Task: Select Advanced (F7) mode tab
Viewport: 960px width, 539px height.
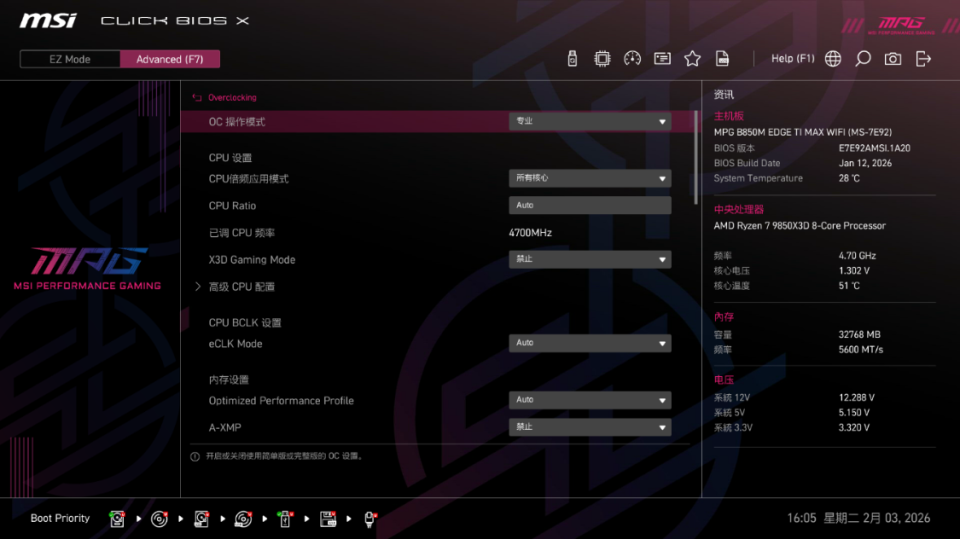Action: pos(170,59)
